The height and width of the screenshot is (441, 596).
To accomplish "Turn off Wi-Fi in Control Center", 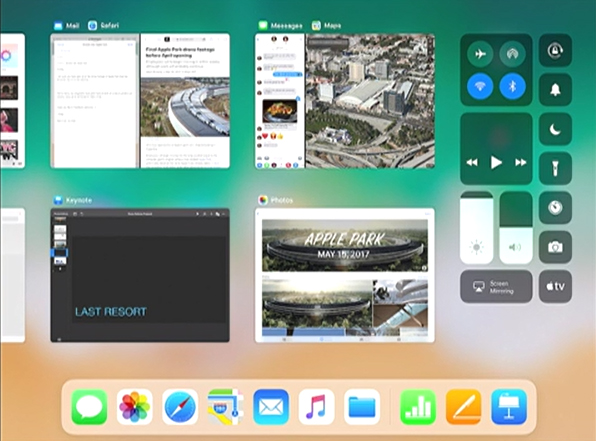I will tap(480, 86).
